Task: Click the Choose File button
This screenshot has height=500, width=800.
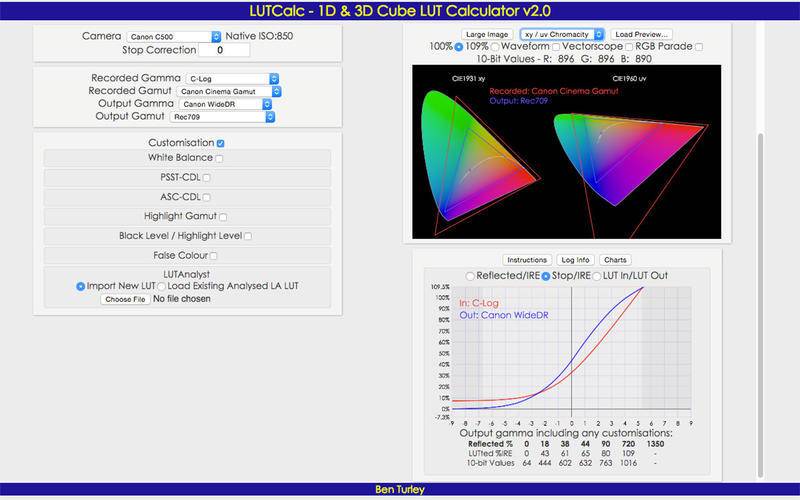Action: (x=125, y=299)
